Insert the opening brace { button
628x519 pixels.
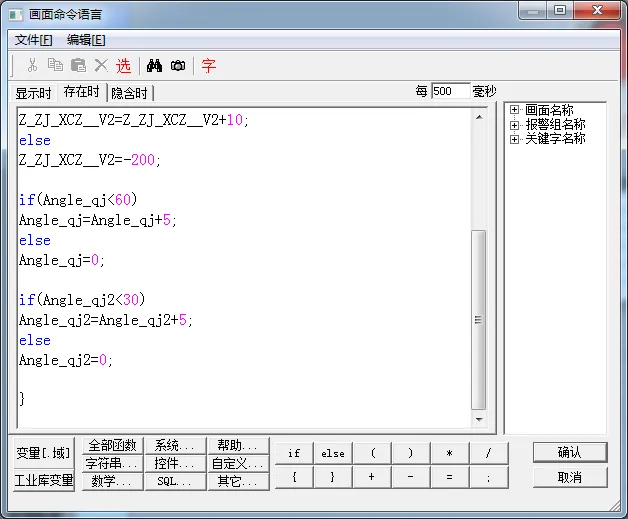[294, 477]
